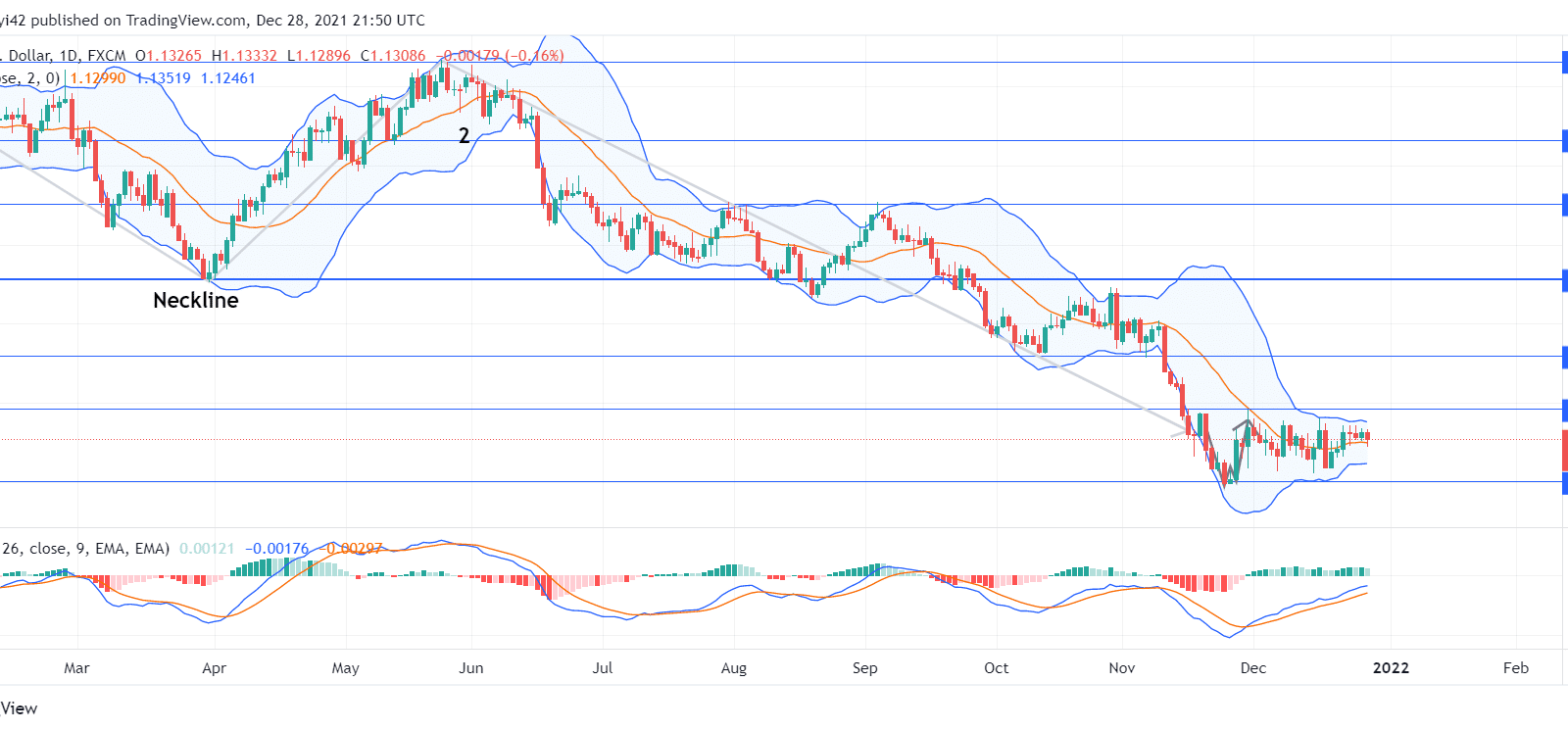The image size is (1568, 731).
Task: Click the open price value 1.13265
Action: (x=174, y=56)
